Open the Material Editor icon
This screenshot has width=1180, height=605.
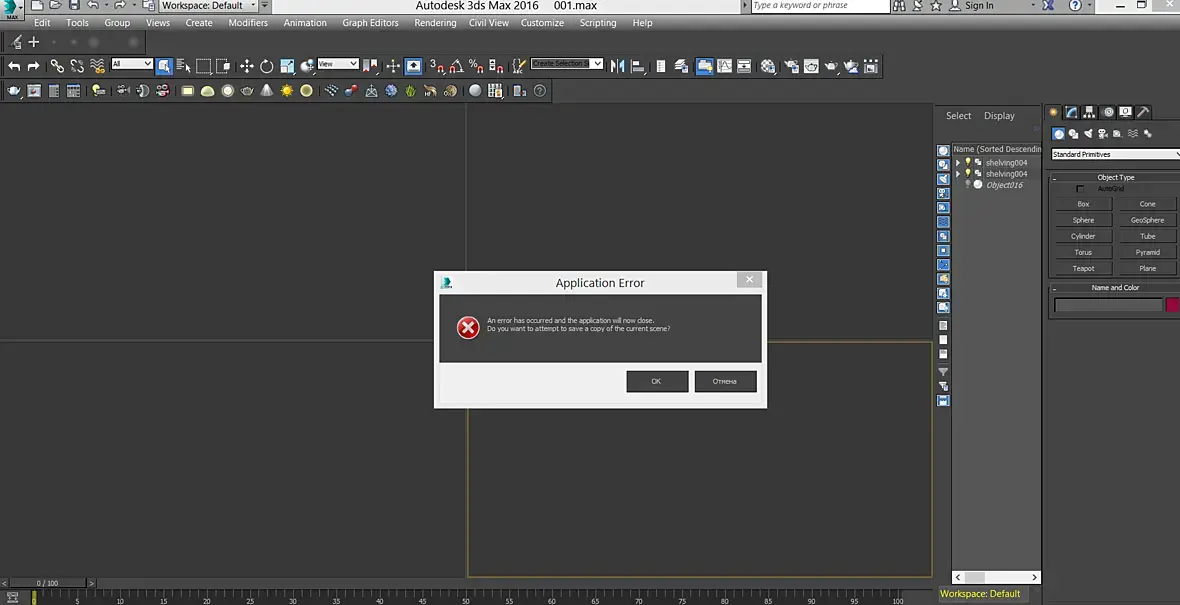click(768, 66)
